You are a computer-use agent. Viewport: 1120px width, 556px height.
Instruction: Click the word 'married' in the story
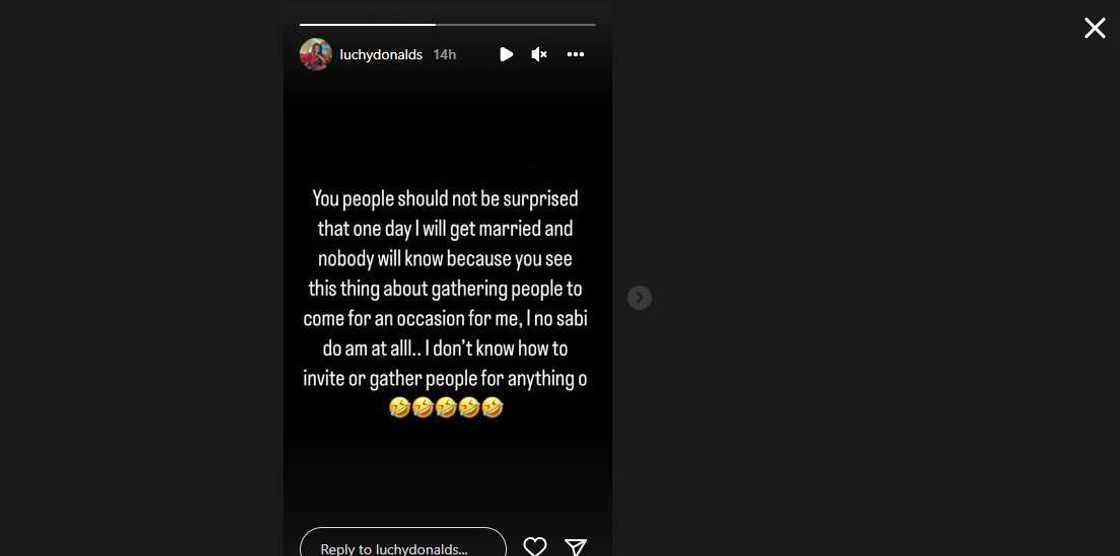point(510,229)
